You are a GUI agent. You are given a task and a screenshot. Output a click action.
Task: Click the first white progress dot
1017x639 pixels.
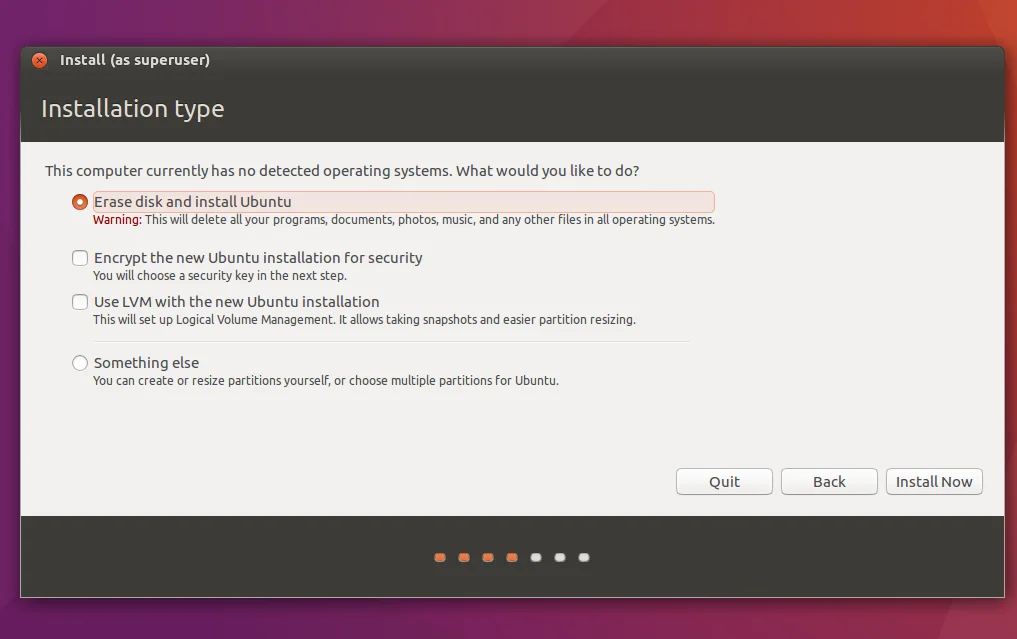(x=536, y=558)
